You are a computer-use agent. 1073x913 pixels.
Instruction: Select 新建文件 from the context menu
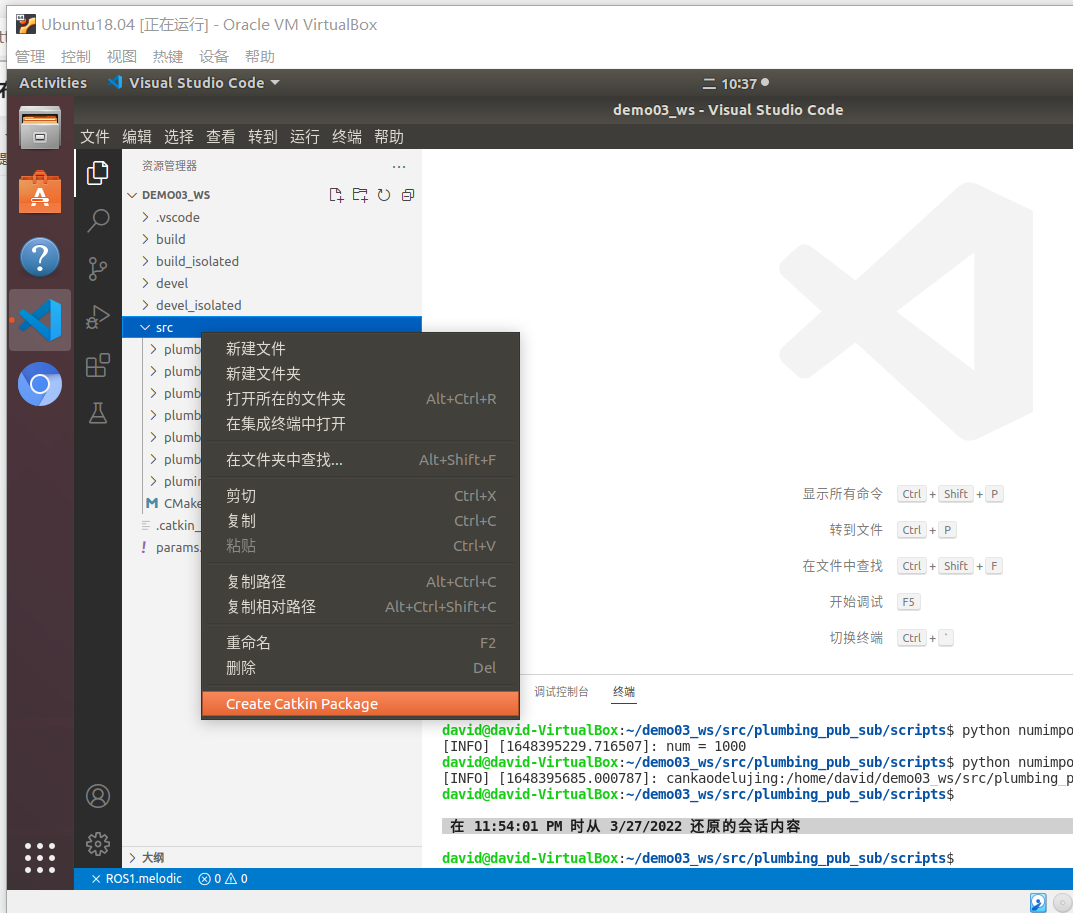pyautogui.click(x=361, y=349)
